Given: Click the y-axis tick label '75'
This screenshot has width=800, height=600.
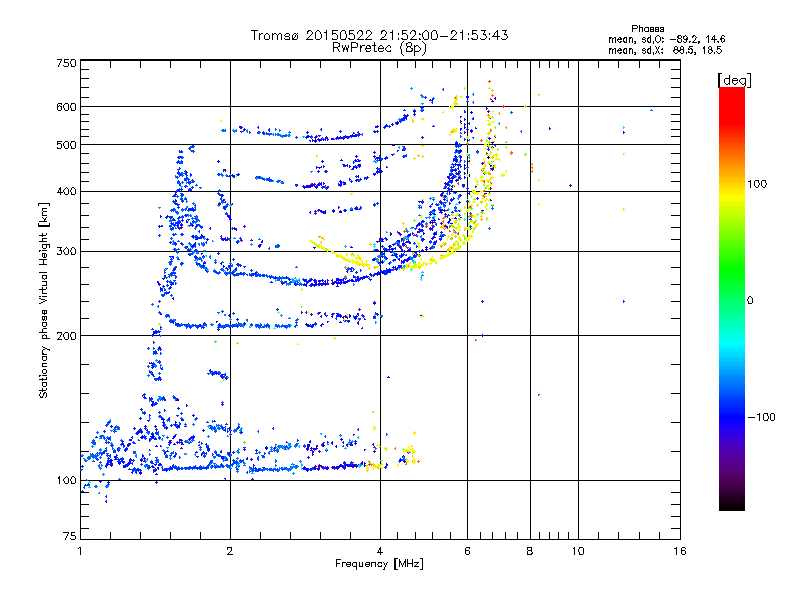Looking at the screenshot, I should (x=70, y=536).
